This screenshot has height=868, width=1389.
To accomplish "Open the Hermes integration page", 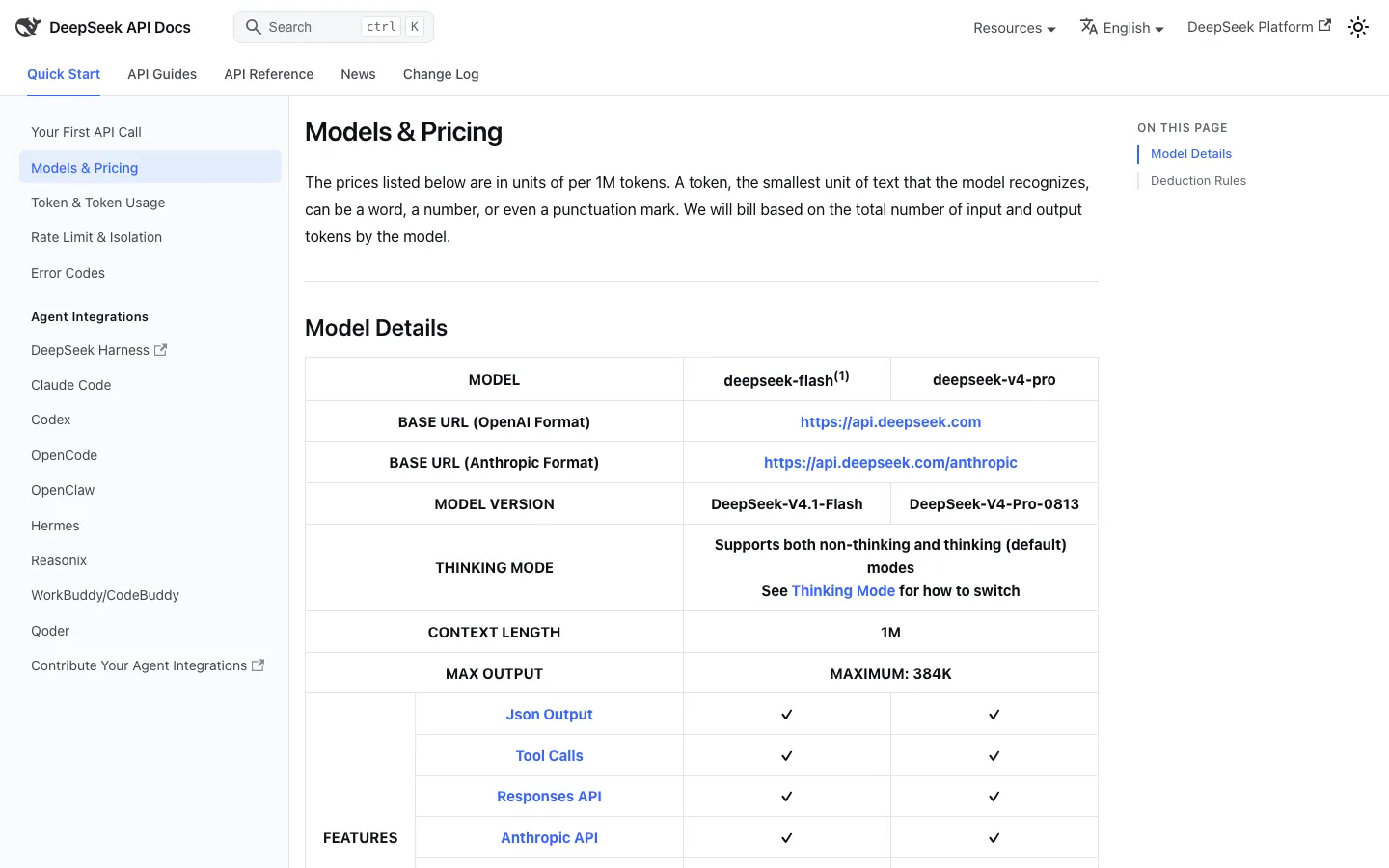I will tap(150, 526).
